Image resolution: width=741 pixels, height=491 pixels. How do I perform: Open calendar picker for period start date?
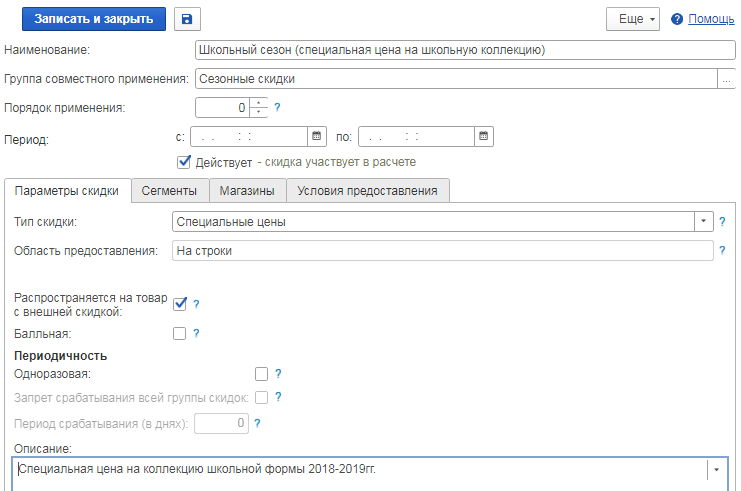point(317,136)
